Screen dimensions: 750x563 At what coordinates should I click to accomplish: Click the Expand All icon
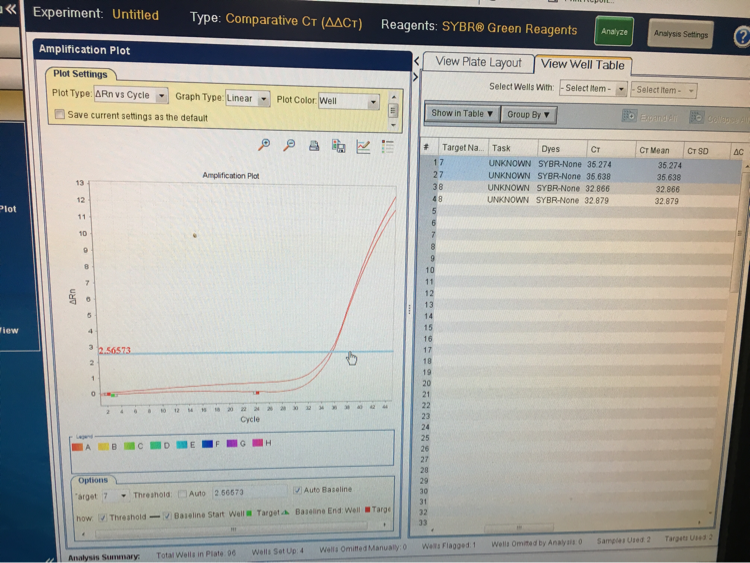click(629, 116)
